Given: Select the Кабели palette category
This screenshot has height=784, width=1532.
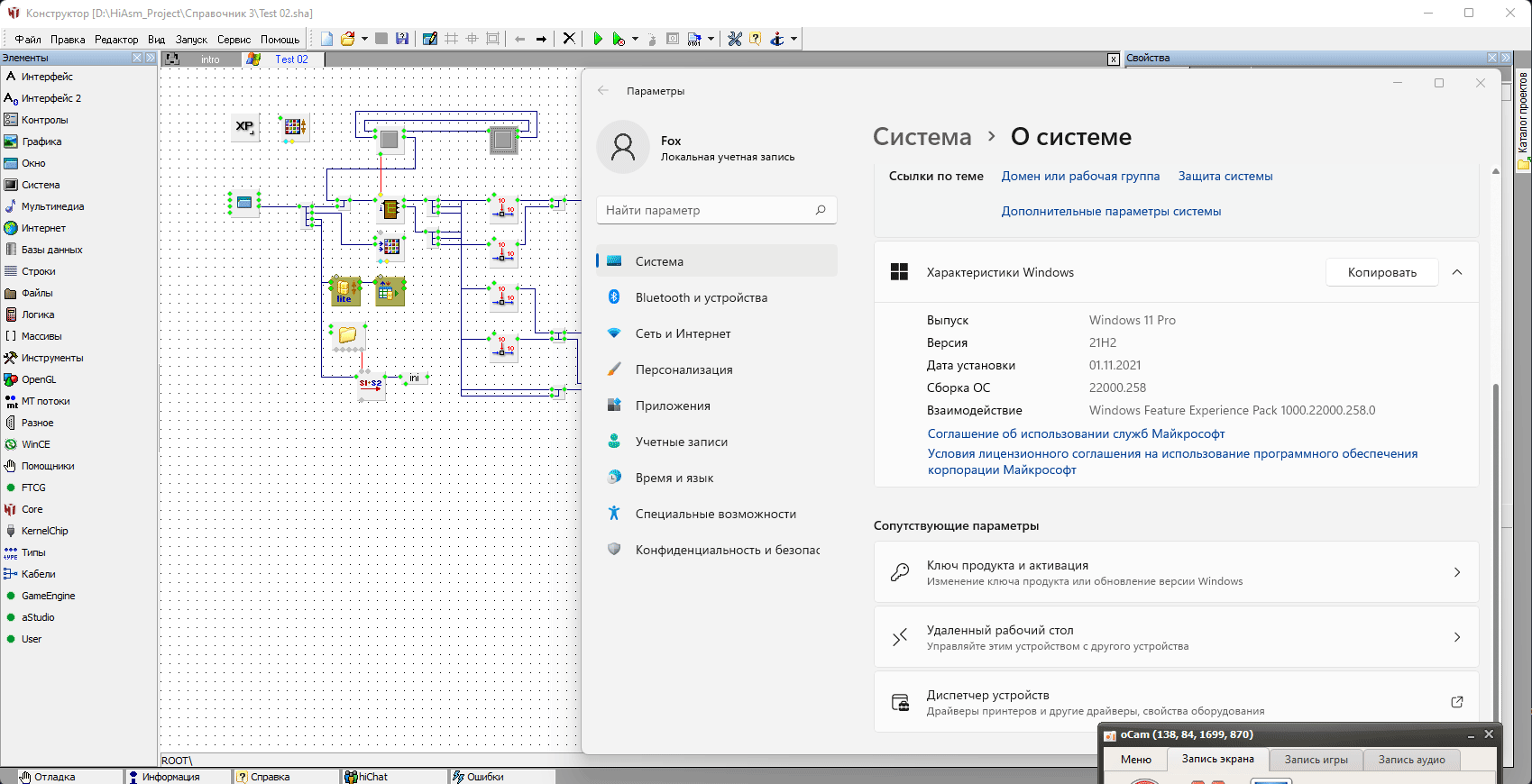Looking at the screenshot, I should [38, 574].
